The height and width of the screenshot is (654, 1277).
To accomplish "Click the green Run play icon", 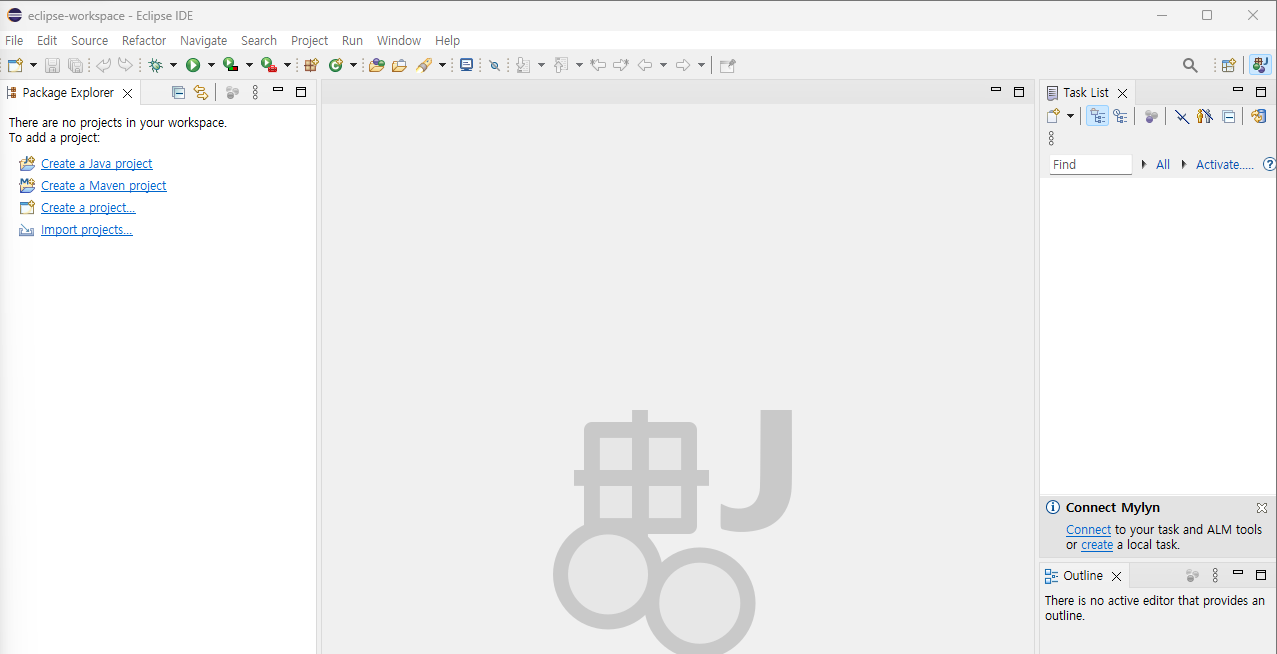I will tap(193, 65).
